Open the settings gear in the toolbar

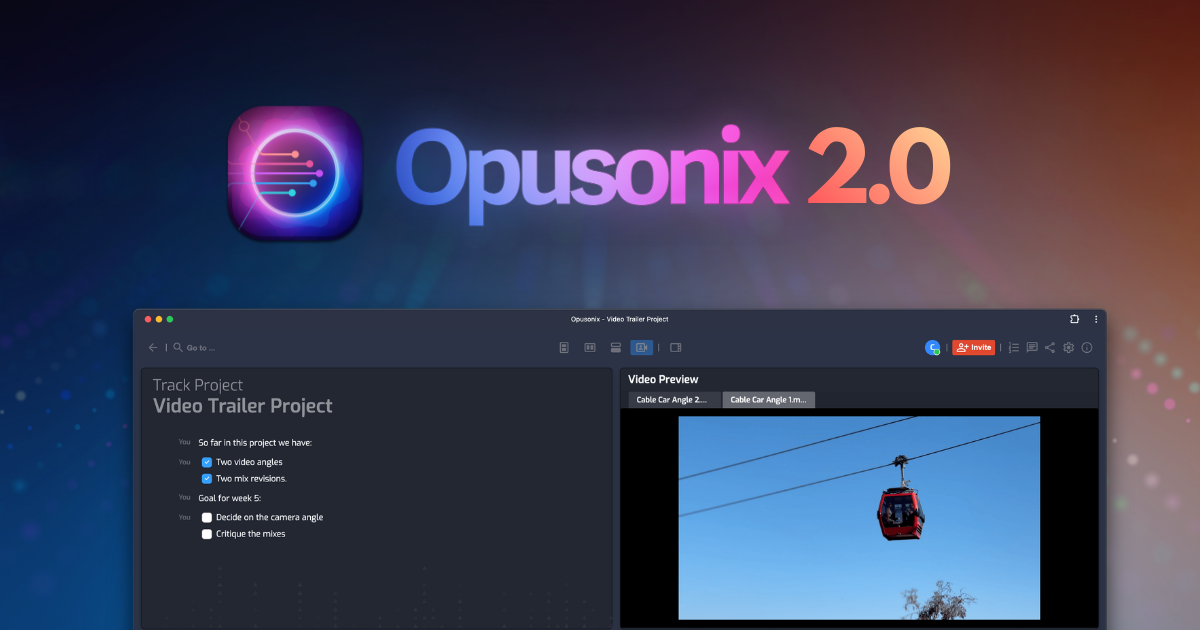(x=1068, y=347)
